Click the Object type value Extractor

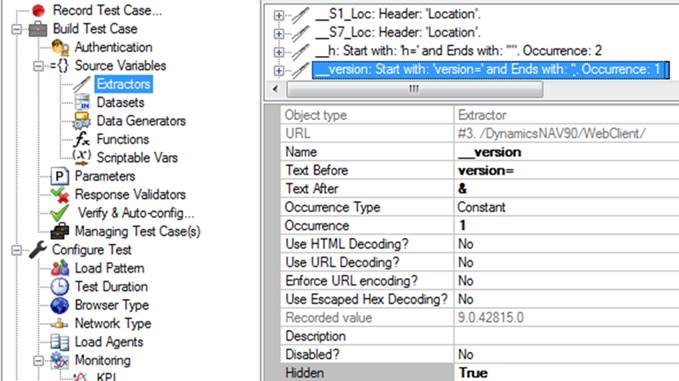[566, 115]
